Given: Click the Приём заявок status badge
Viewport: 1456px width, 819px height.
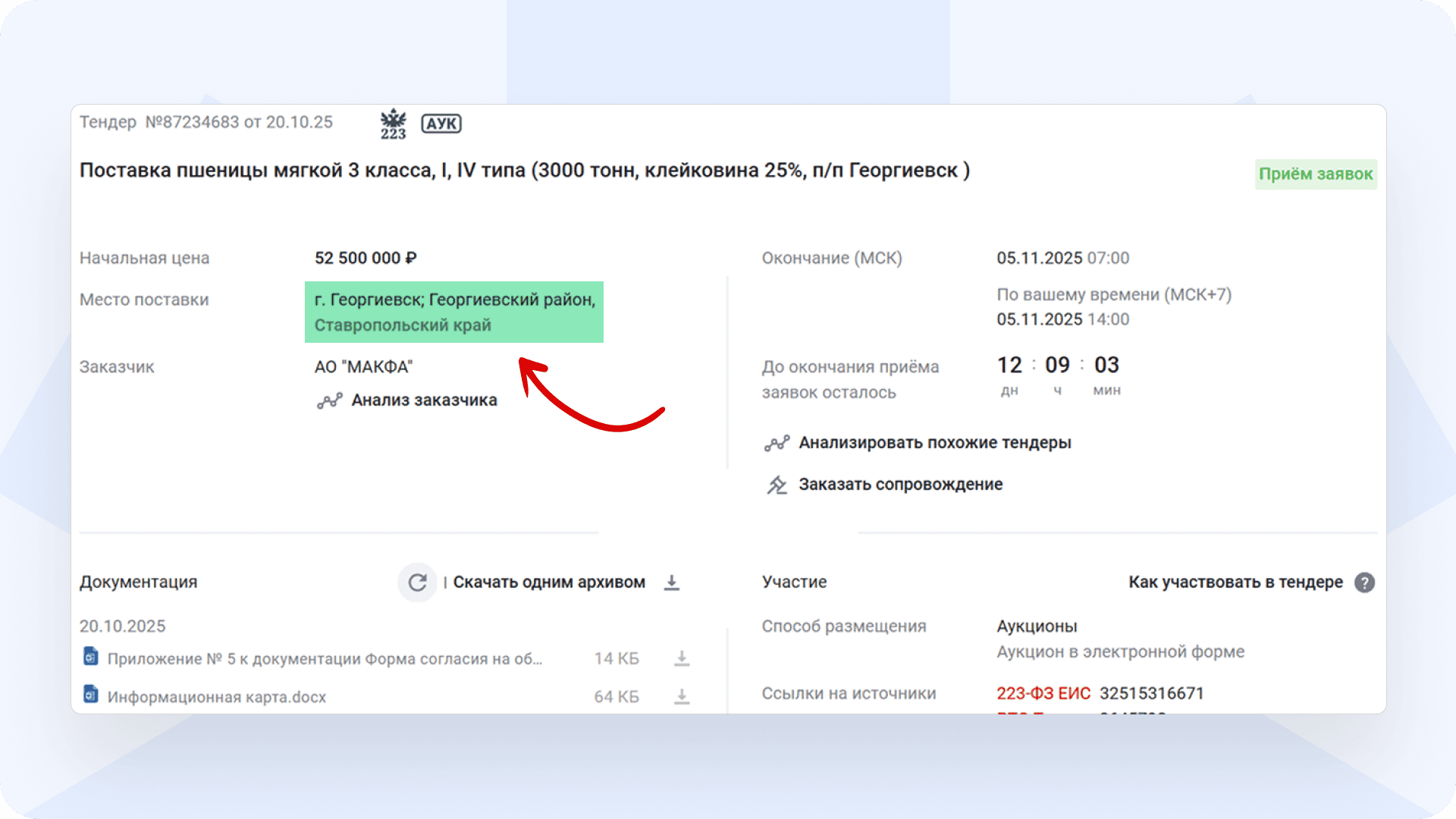Looking at the screenshot, I should (1315, 174).
